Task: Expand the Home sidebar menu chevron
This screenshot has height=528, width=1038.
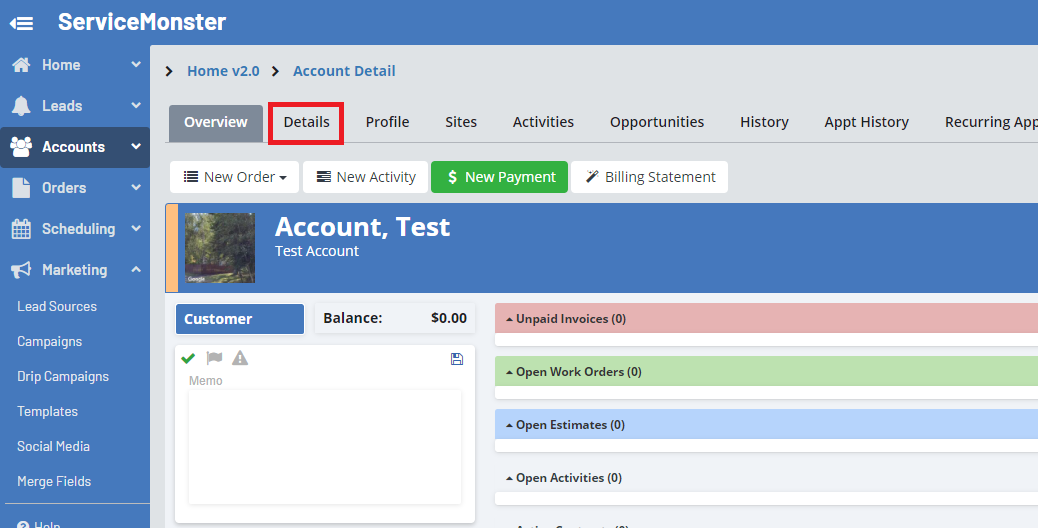Action: [136, 65]
